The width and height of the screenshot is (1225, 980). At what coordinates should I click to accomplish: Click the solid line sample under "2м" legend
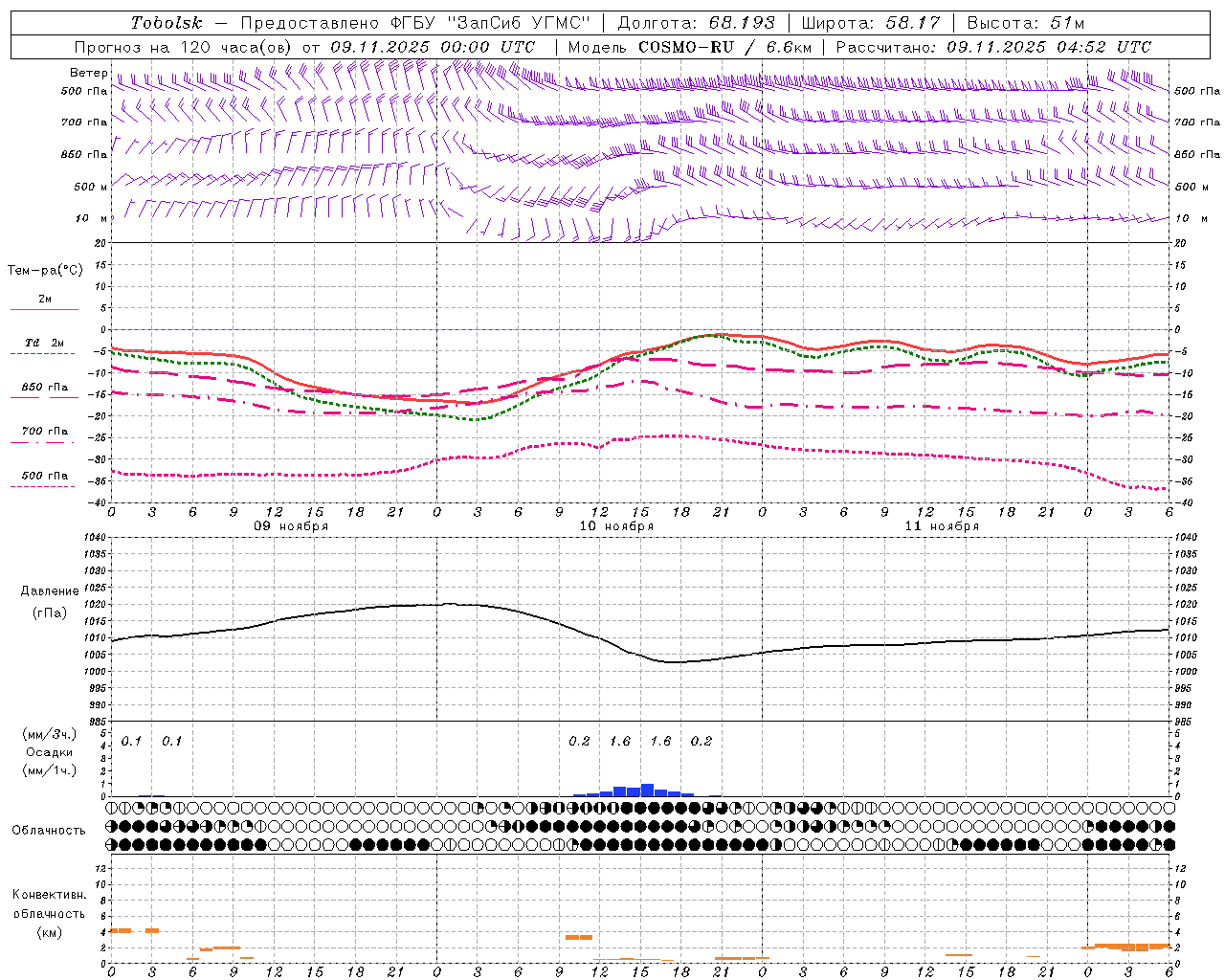pos(44,310)
